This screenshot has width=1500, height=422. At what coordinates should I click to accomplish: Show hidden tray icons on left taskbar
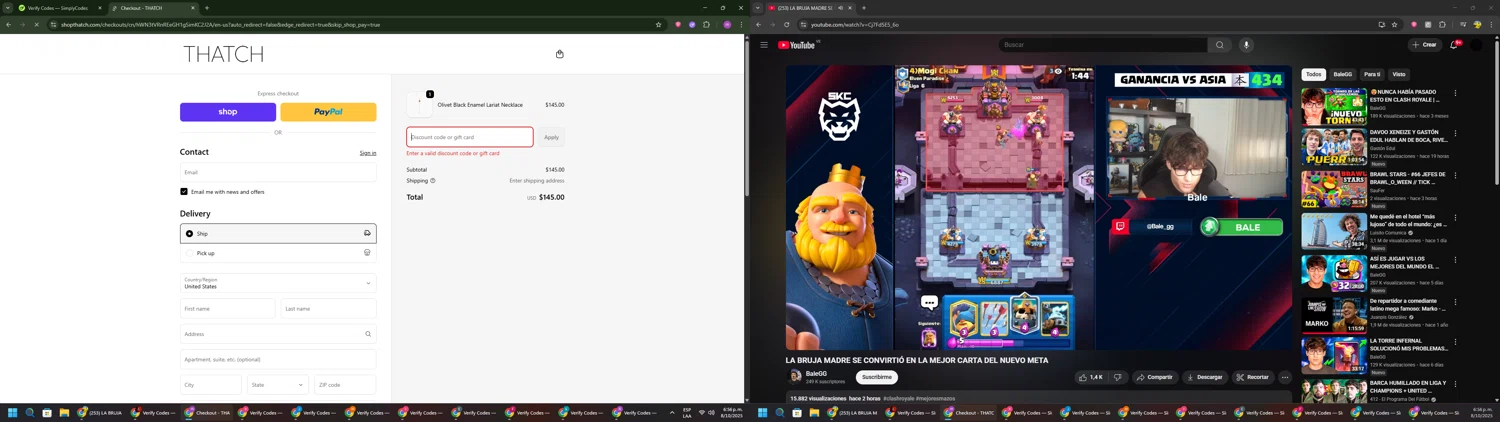click(x=672, y=412)
